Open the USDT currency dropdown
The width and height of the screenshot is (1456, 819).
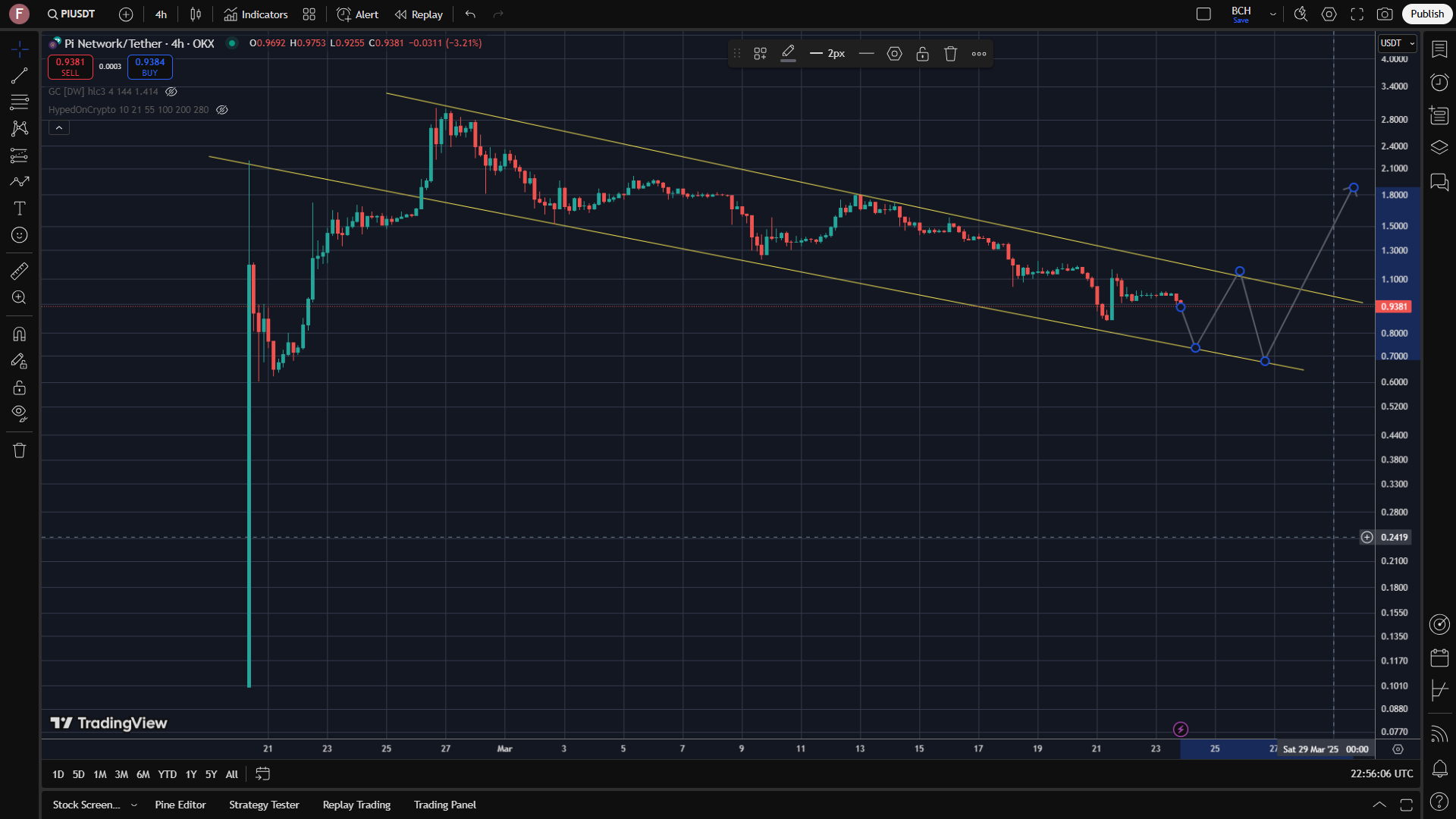point(1398,43)
